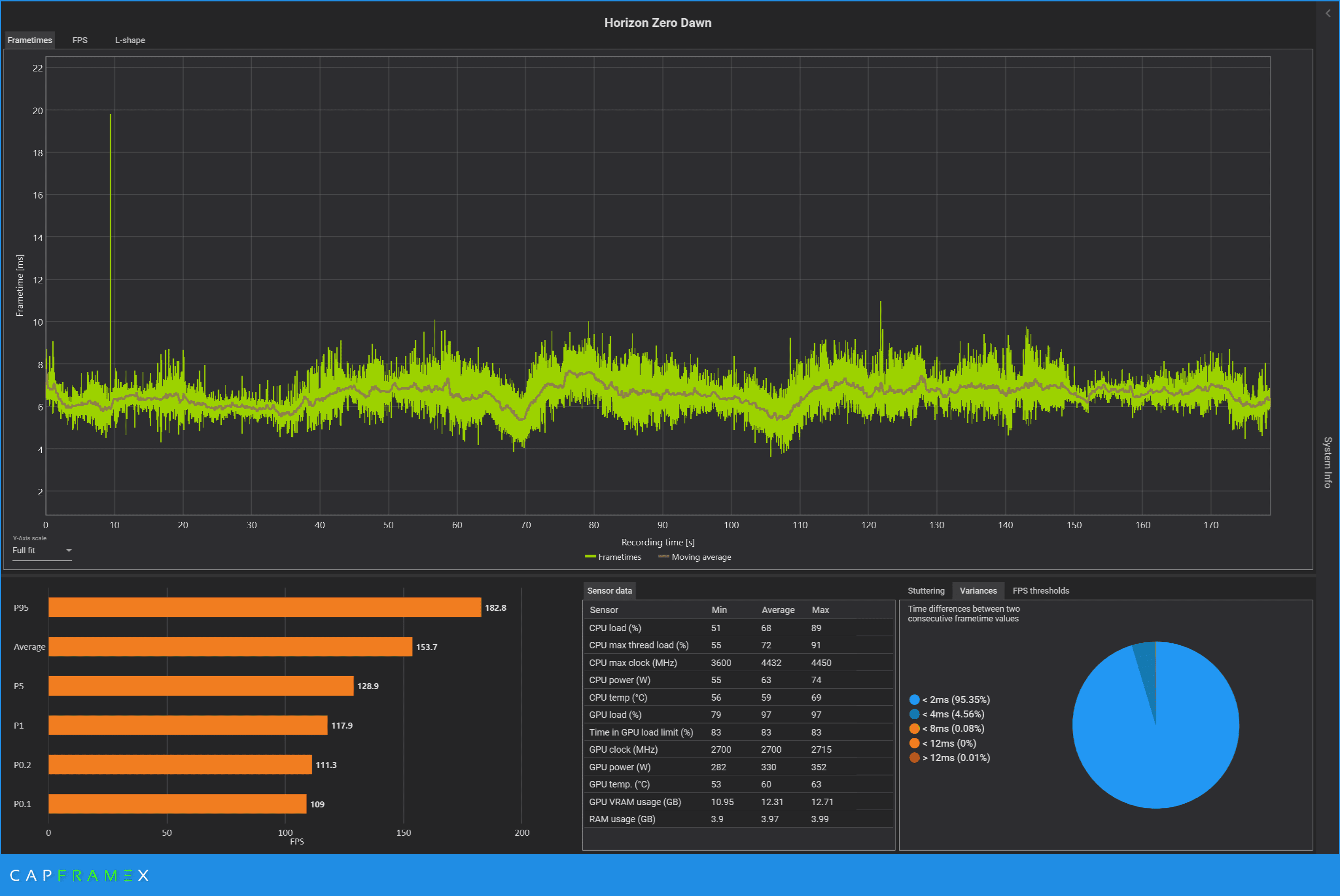
Task: Switch to FPS thresholds tab
Action: 1040,590
